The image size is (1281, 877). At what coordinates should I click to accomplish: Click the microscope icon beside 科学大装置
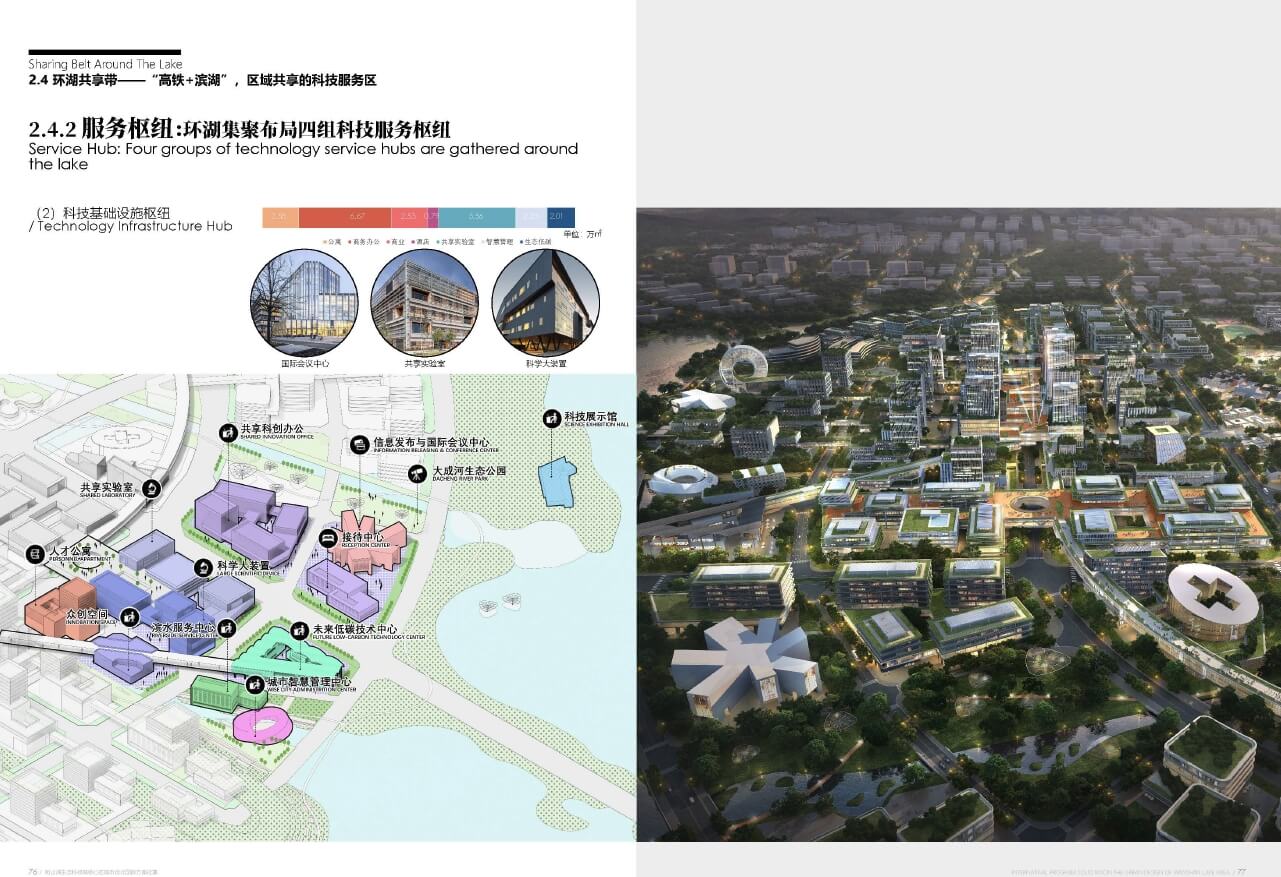click(202, 567)
